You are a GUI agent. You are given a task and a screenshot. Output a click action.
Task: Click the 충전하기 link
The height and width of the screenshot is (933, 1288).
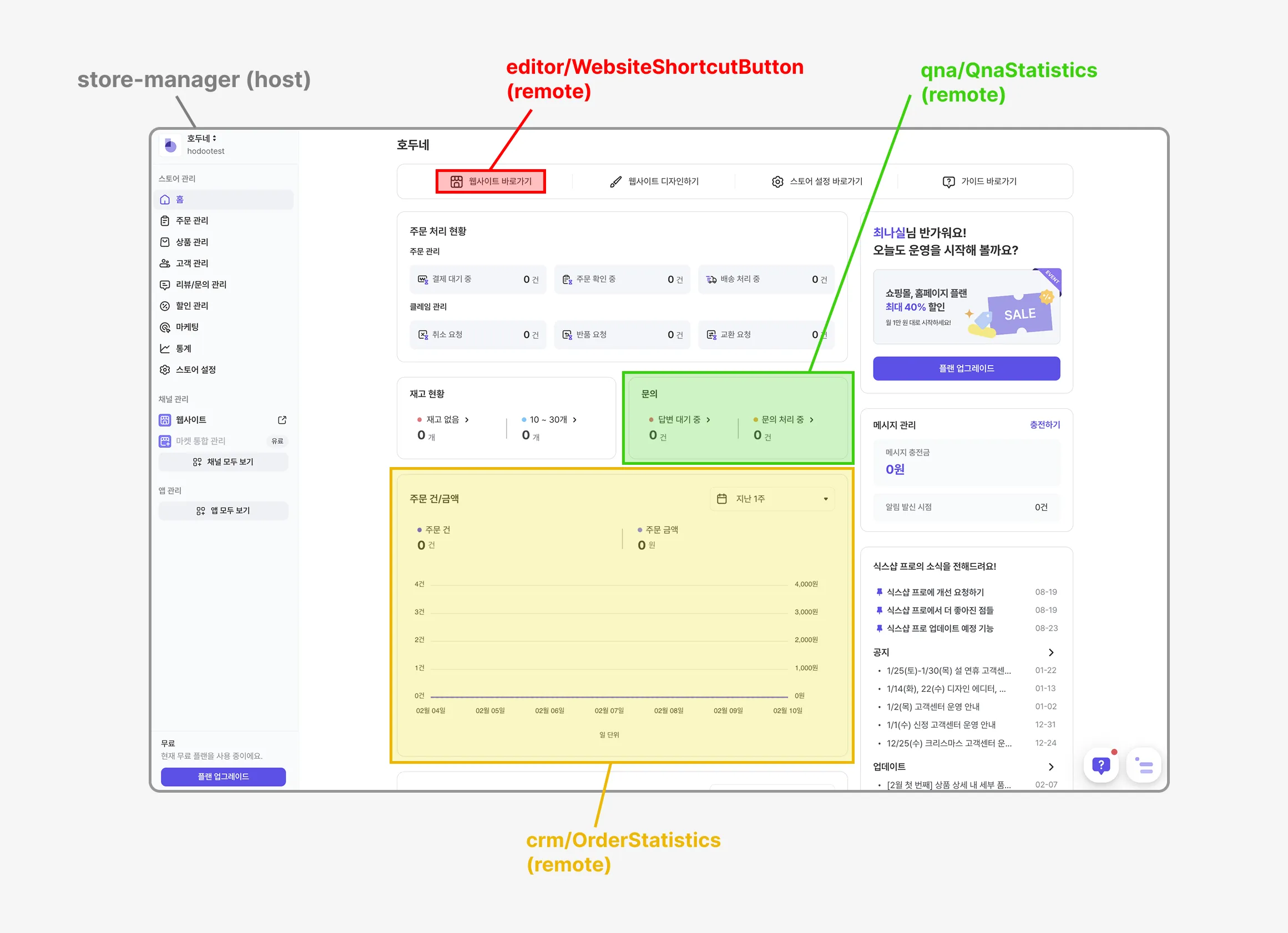pyautogui.click(x=1044, y=425)
